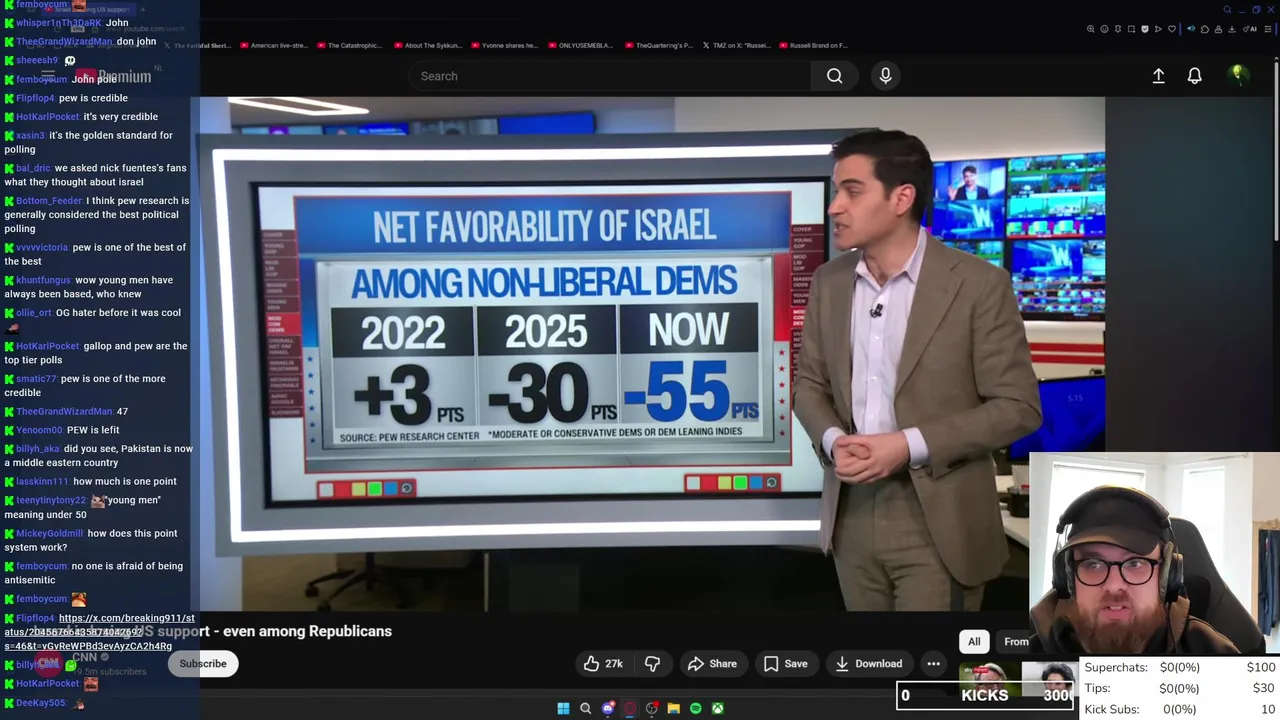Click the streamer webcam overlay
This screenshot has width=1280, height=720.
click(1154, 555)
